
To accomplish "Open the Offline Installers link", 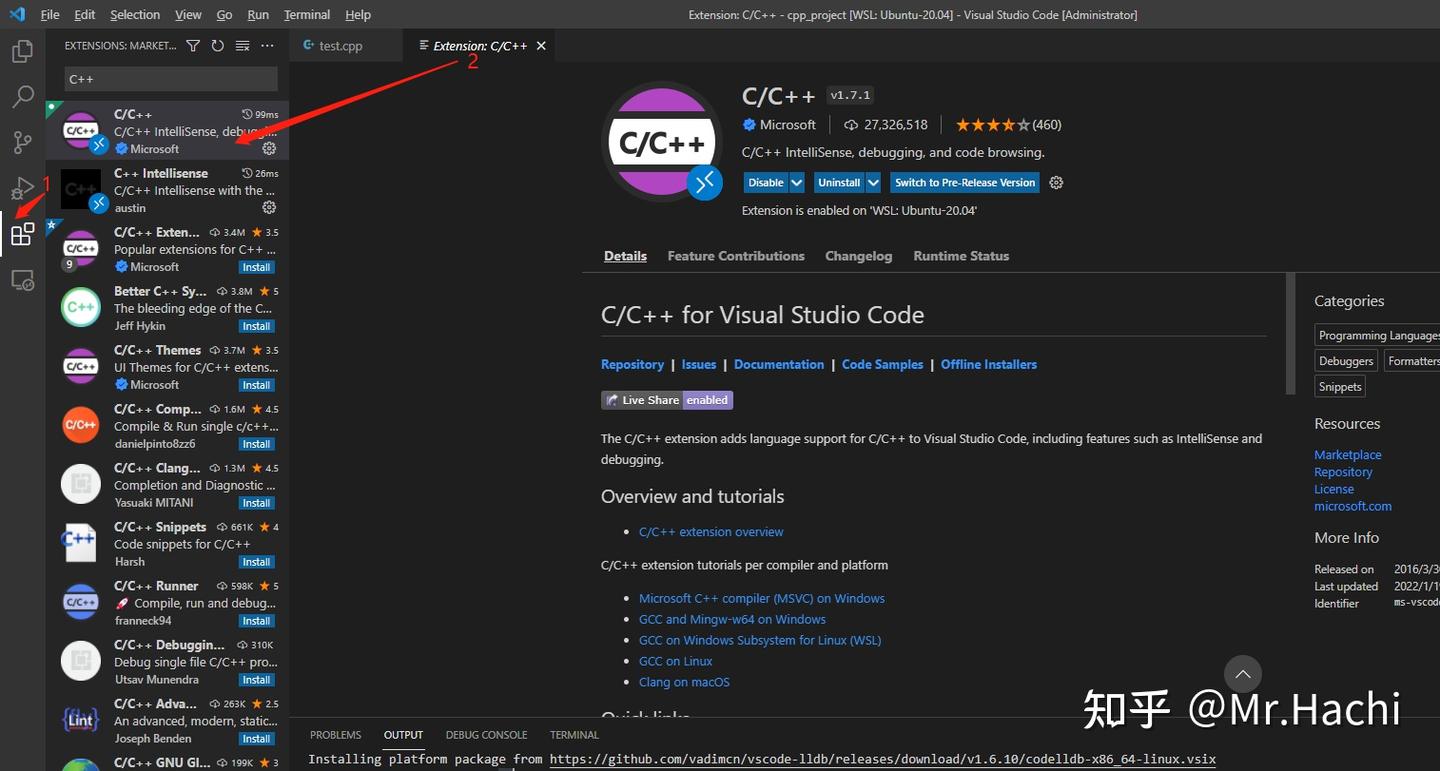I will pyautogui.click(x=988, y=364).
